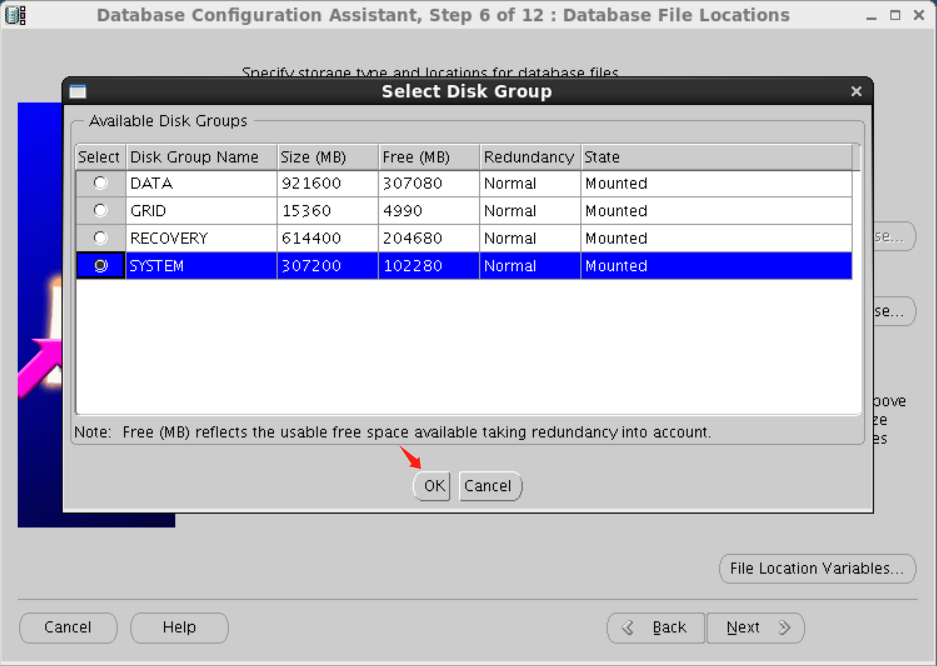The height and width of the screenshot is (666, 937).
Task: Click the Select Disk Group dialog title icon
Action: coord(78,91)
